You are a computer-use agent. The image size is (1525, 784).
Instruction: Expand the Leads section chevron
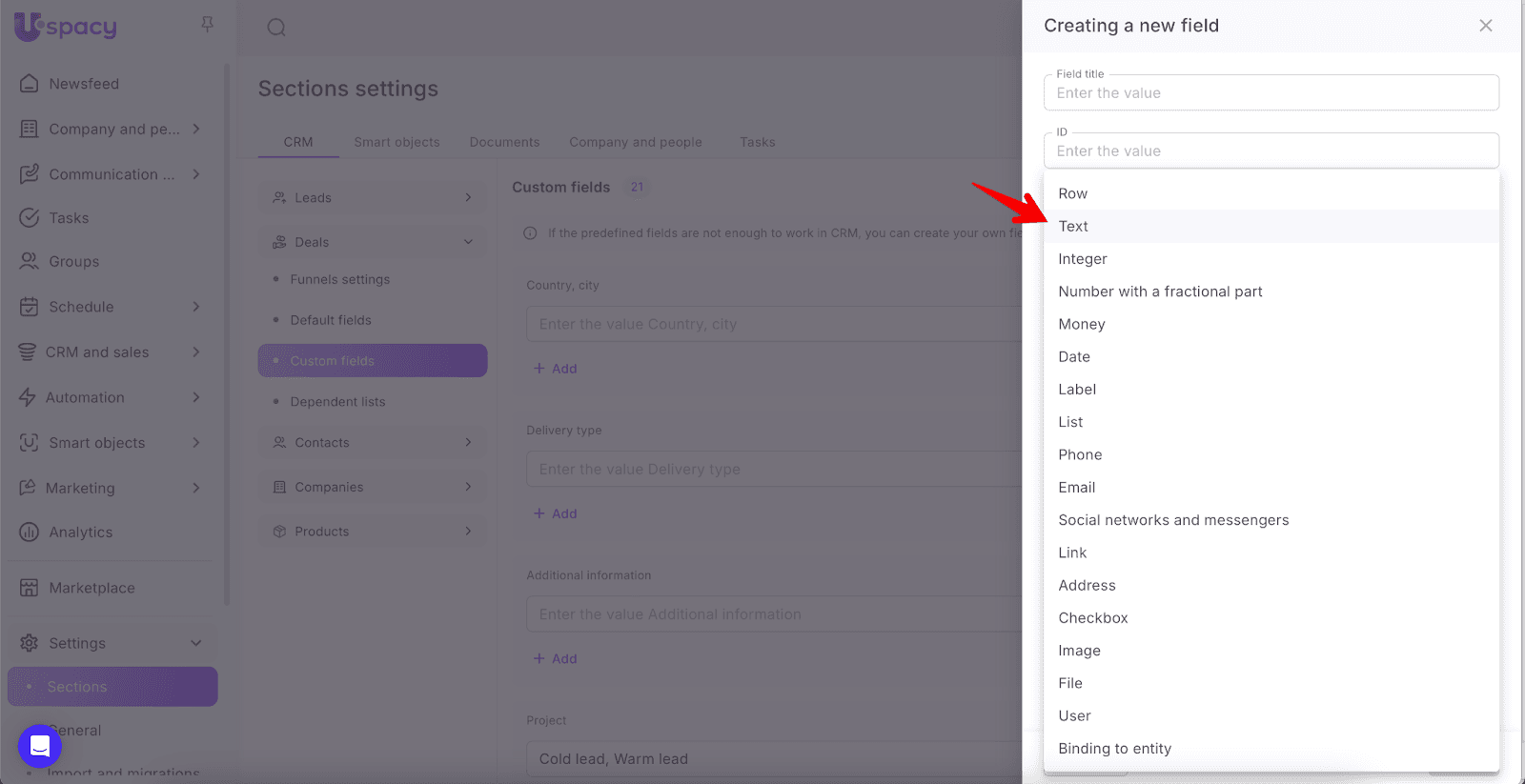[x=468, y=197]
